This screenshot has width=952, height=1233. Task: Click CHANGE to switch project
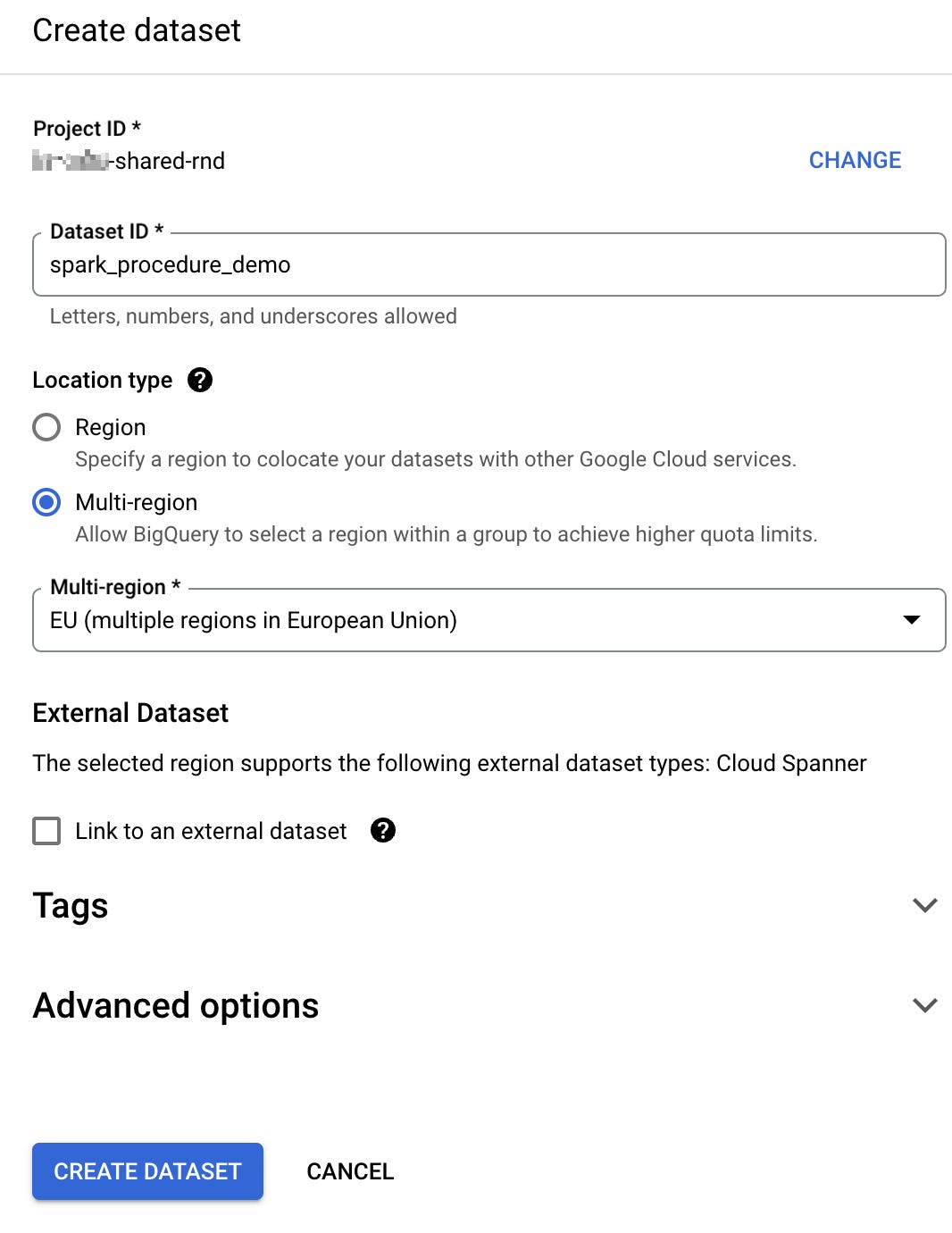coord(855,160)
